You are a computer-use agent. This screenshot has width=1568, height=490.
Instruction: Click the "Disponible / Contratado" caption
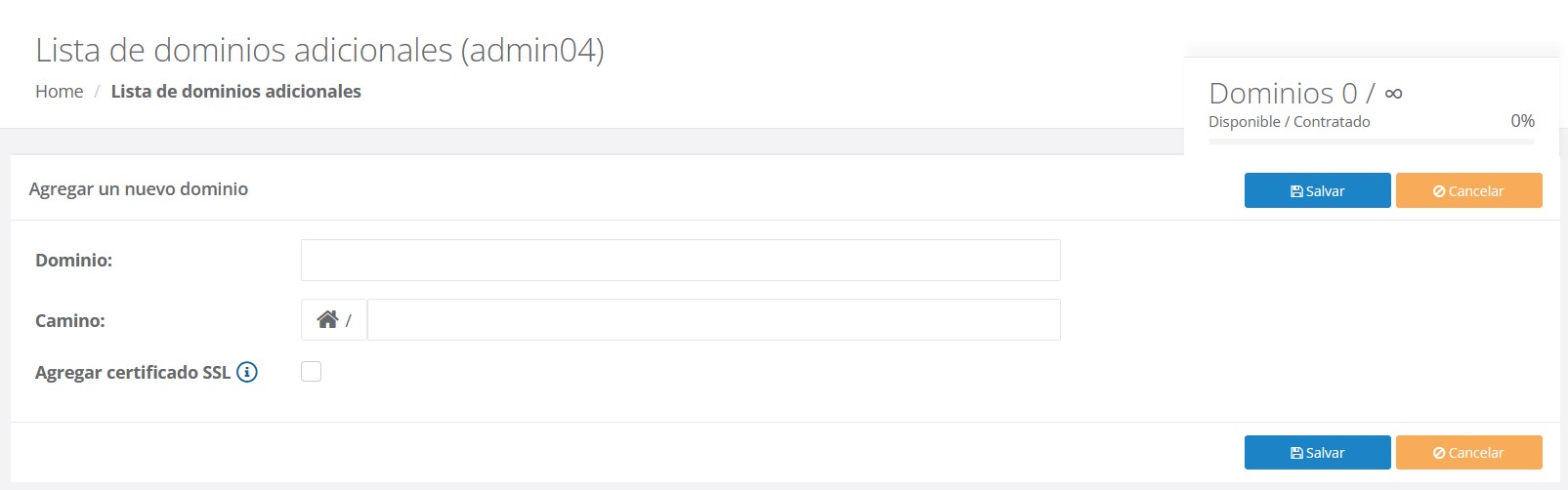point(1289,122)
